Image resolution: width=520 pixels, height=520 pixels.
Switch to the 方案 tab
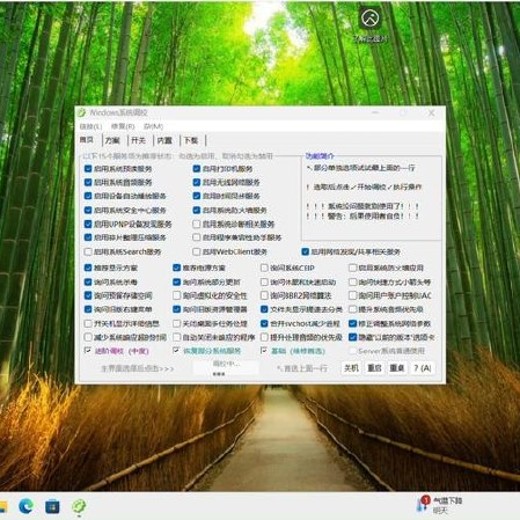(112, 140)
